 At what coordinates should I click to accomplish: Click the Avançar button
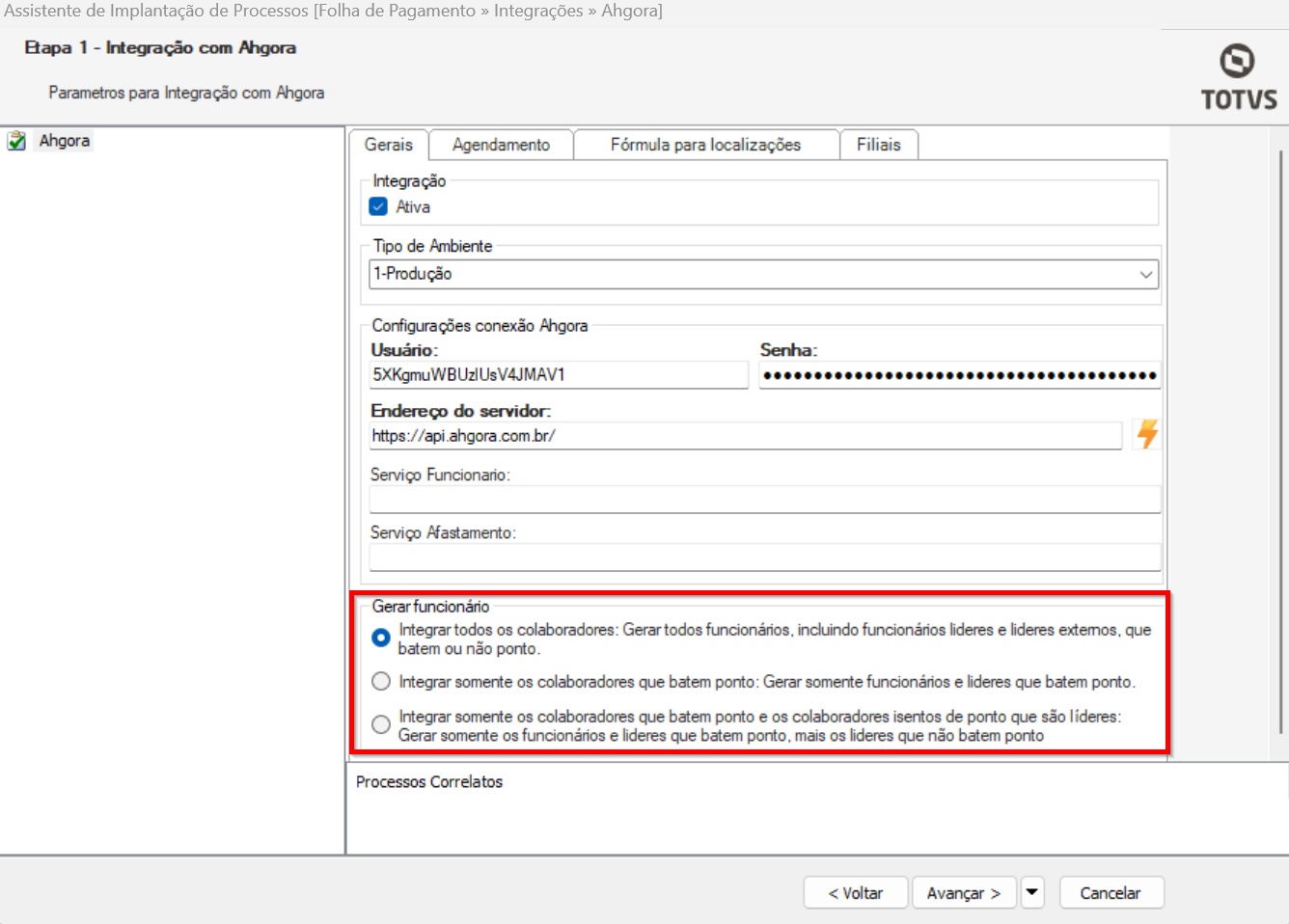point(964,892)
